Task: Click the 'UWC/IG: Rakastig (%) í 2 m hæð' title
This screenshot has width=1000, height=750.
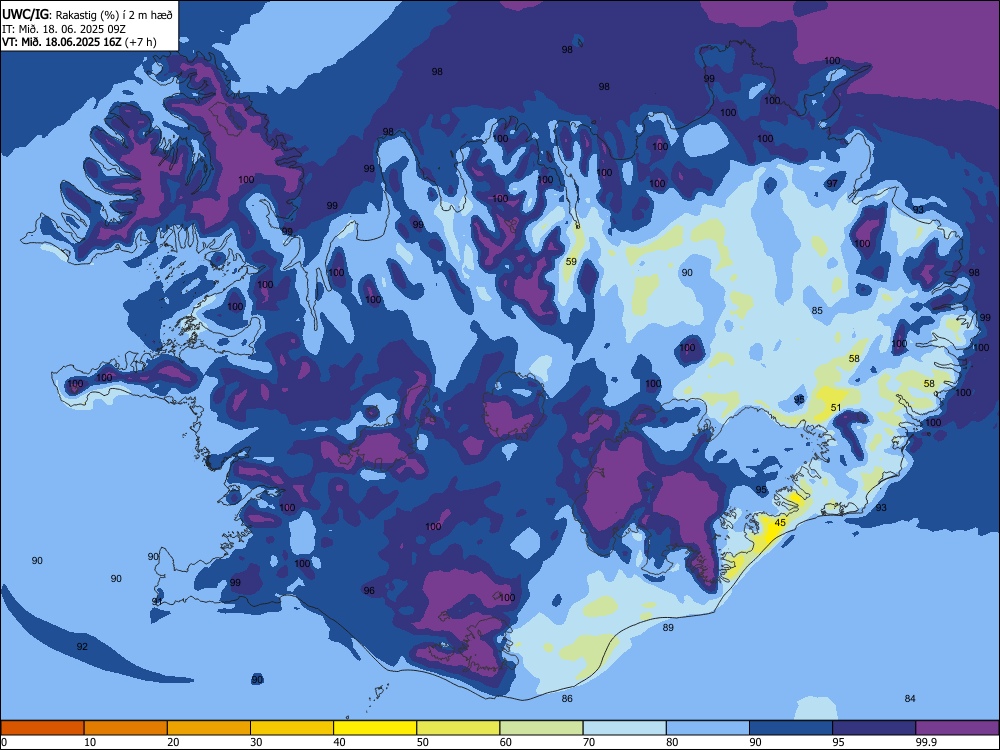Action: [x=87, y=15]
